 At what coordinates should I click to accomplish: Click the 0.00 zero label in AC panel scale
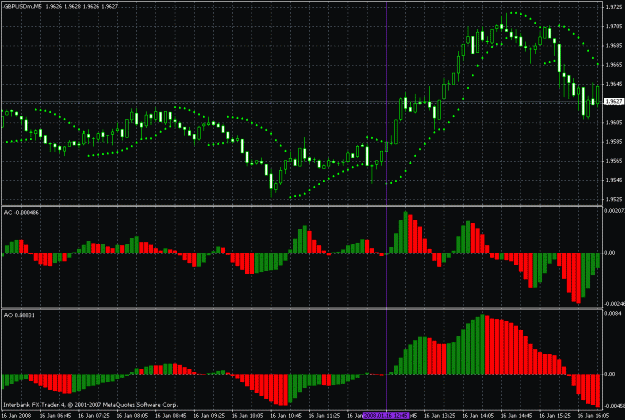coord(611,253)
